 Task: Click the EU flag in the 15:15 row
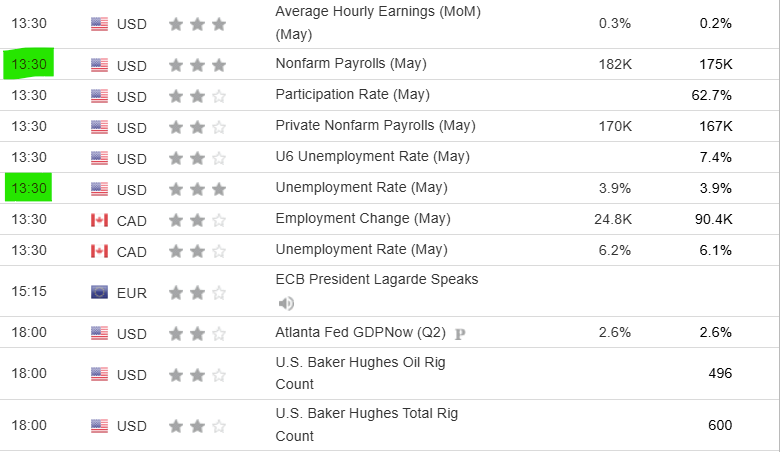[x=99, y=292]
